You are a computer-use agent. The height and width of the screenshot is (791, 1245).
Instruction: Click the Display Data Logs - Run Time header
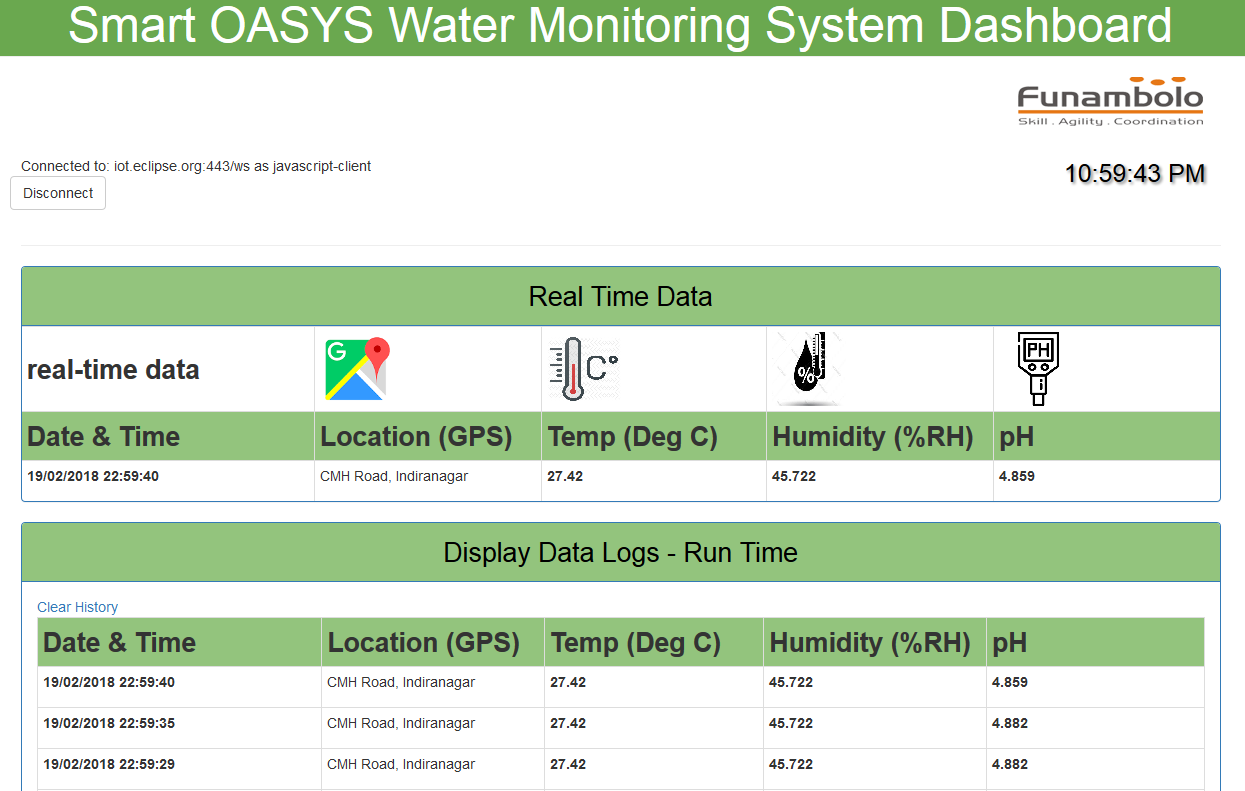[620, 552]
